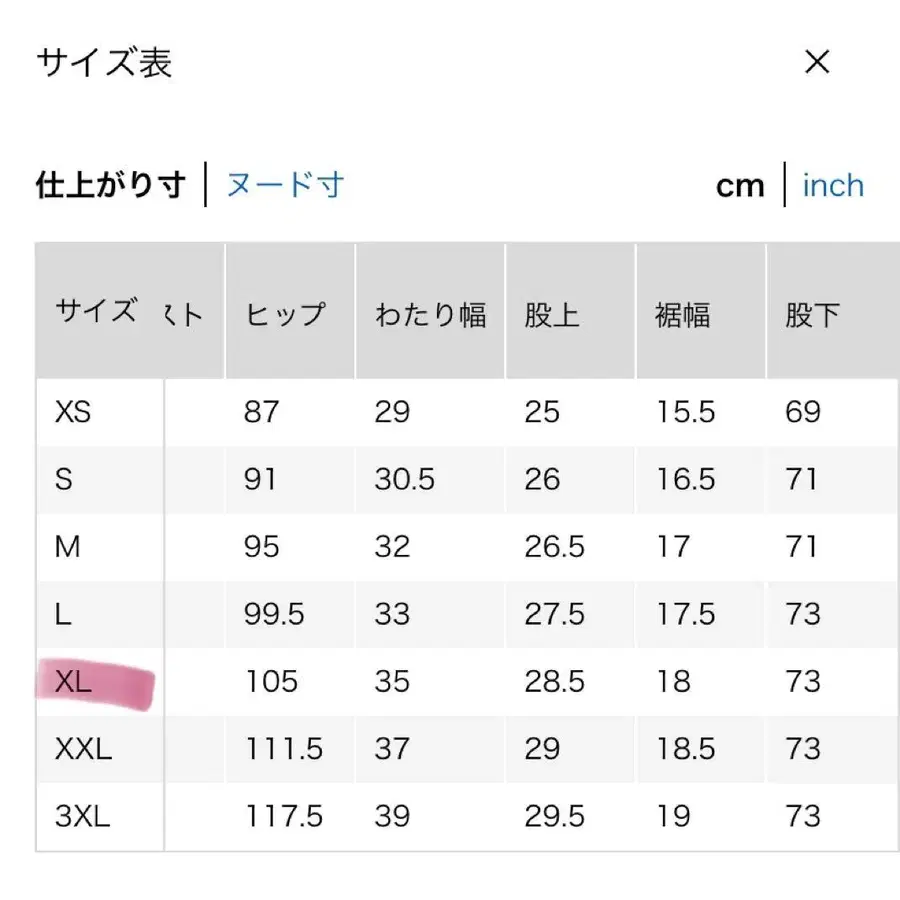Keep measurements in cm

pos(740,185)
